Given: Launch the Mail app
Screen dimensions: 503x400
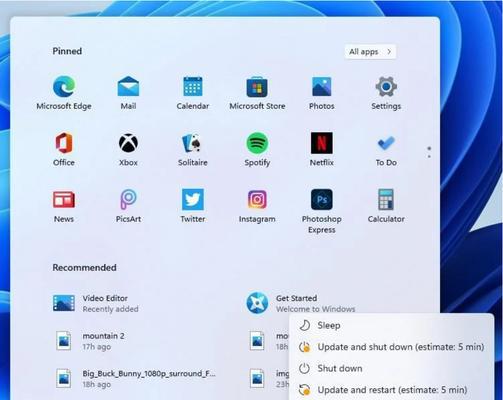Looking at the screenshot, I should point(128,93).
